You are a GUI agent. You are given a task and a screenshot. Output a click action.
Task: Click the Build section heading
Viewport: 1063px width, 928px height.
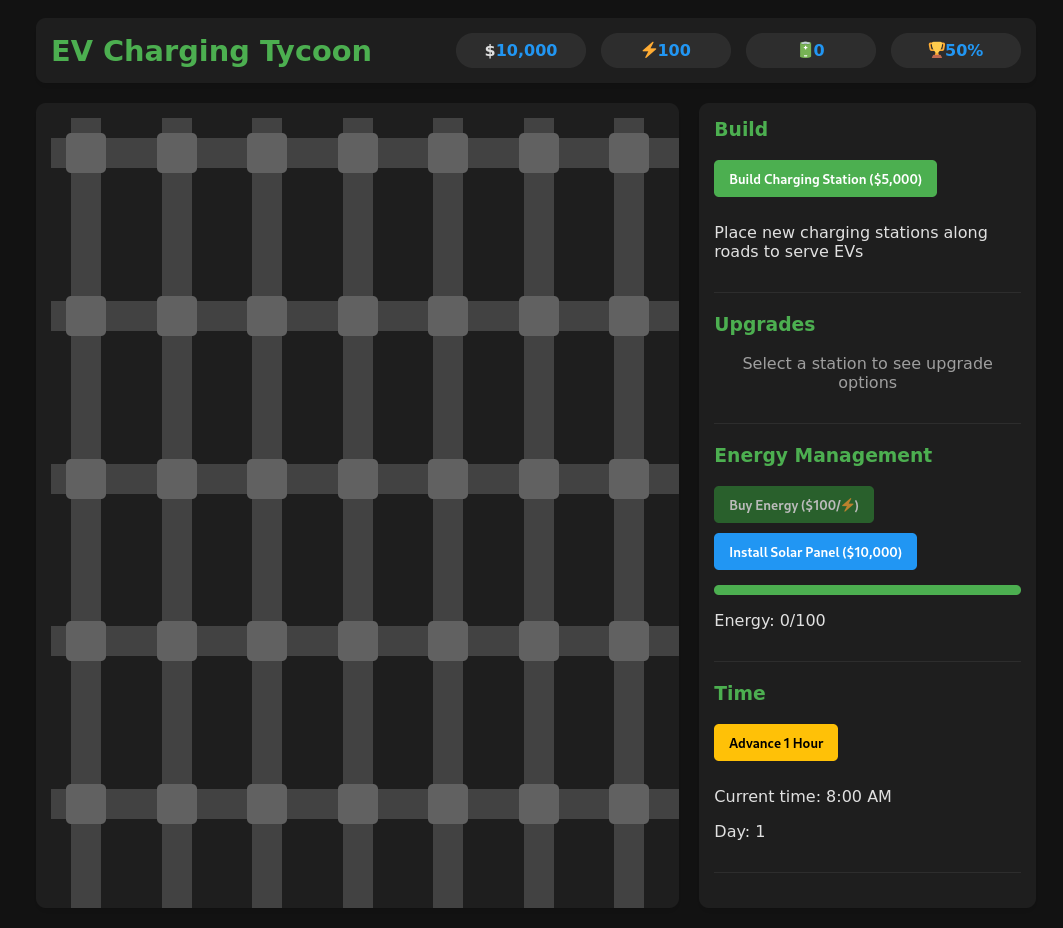coord(741,129)
